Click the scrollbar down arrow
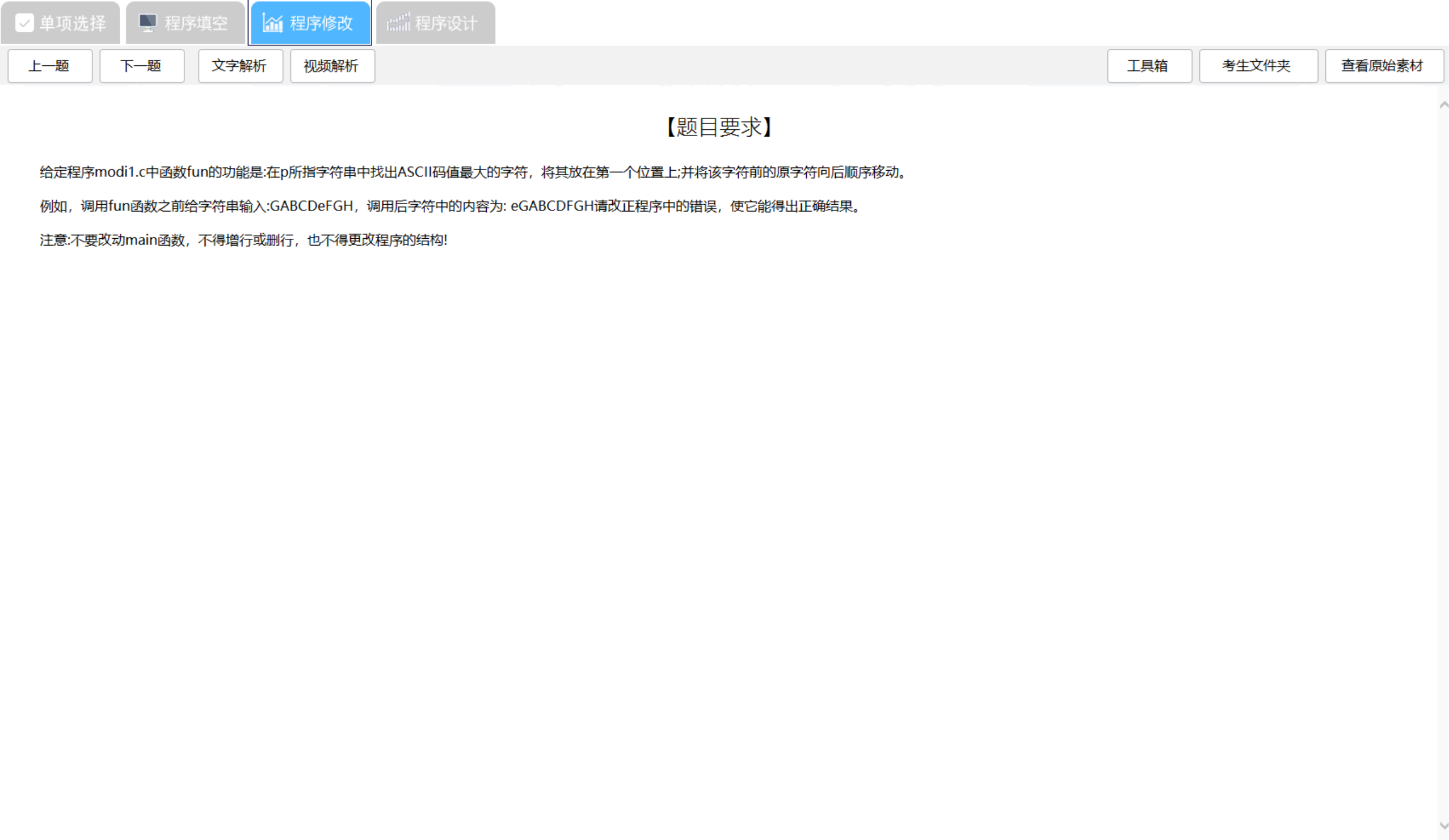Screen dimensions: 1449x840 [x=1443, y=825]
